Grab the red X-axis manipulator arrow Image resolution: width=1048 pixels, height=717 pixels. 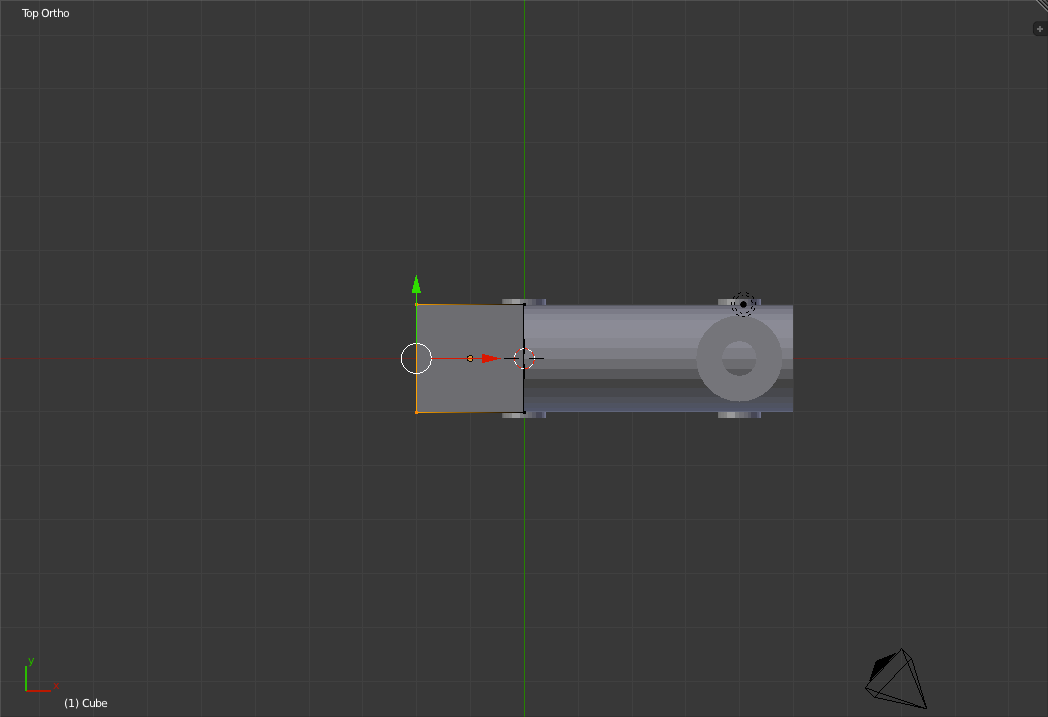491,359
